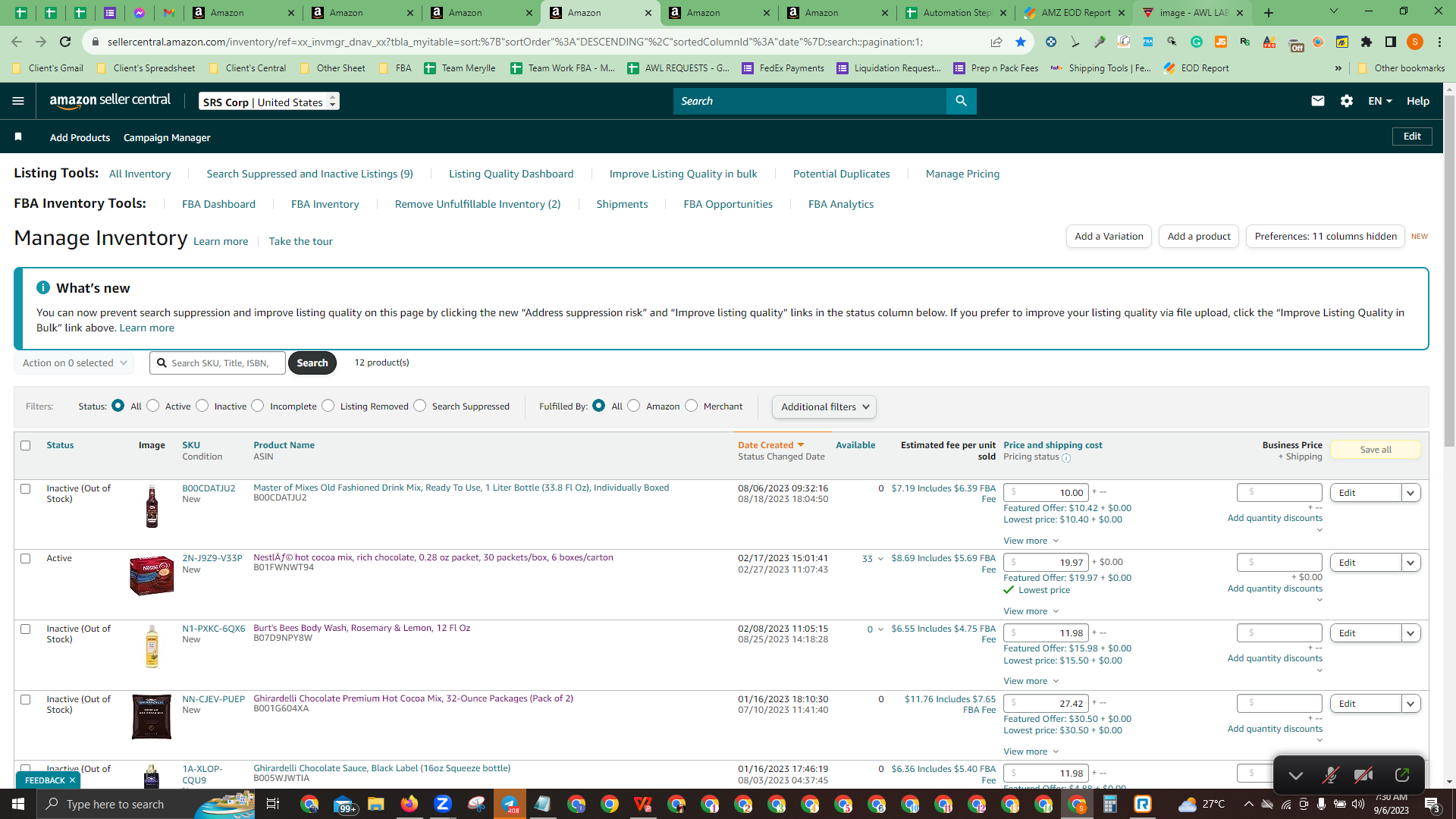Click the pricing status info icon

(1066, 458)
